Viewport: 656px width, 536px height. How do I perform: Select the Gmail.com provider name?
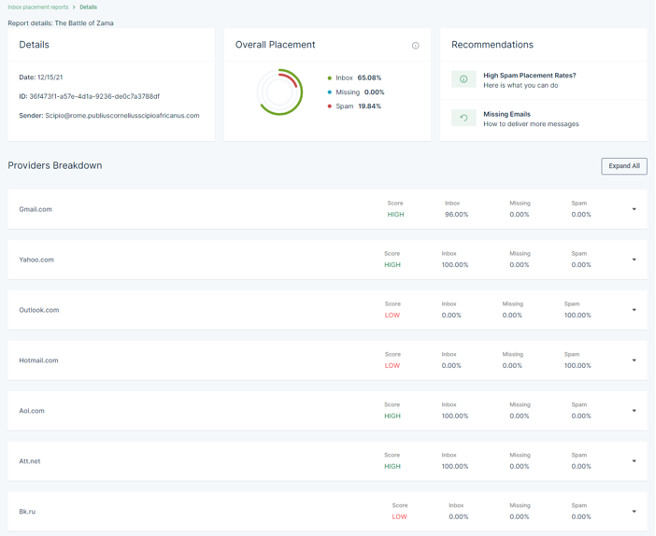pyautogui.click(x=36, y=209)
